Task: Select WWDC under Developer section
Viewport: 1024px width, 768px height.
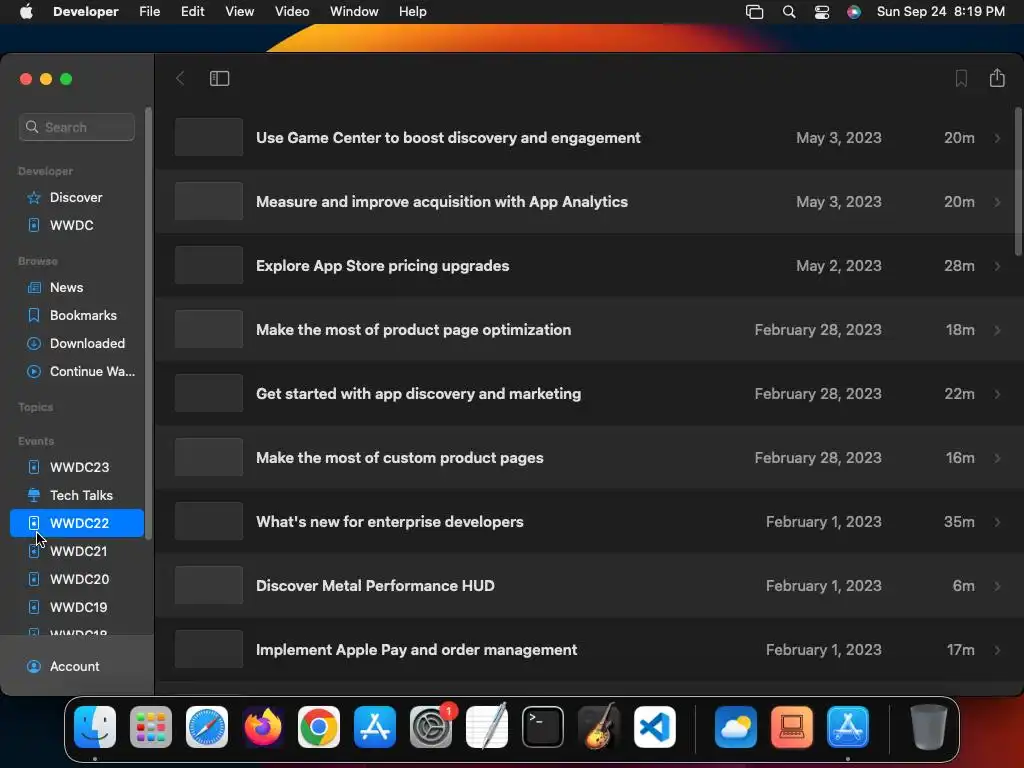Action: point(77,225)
